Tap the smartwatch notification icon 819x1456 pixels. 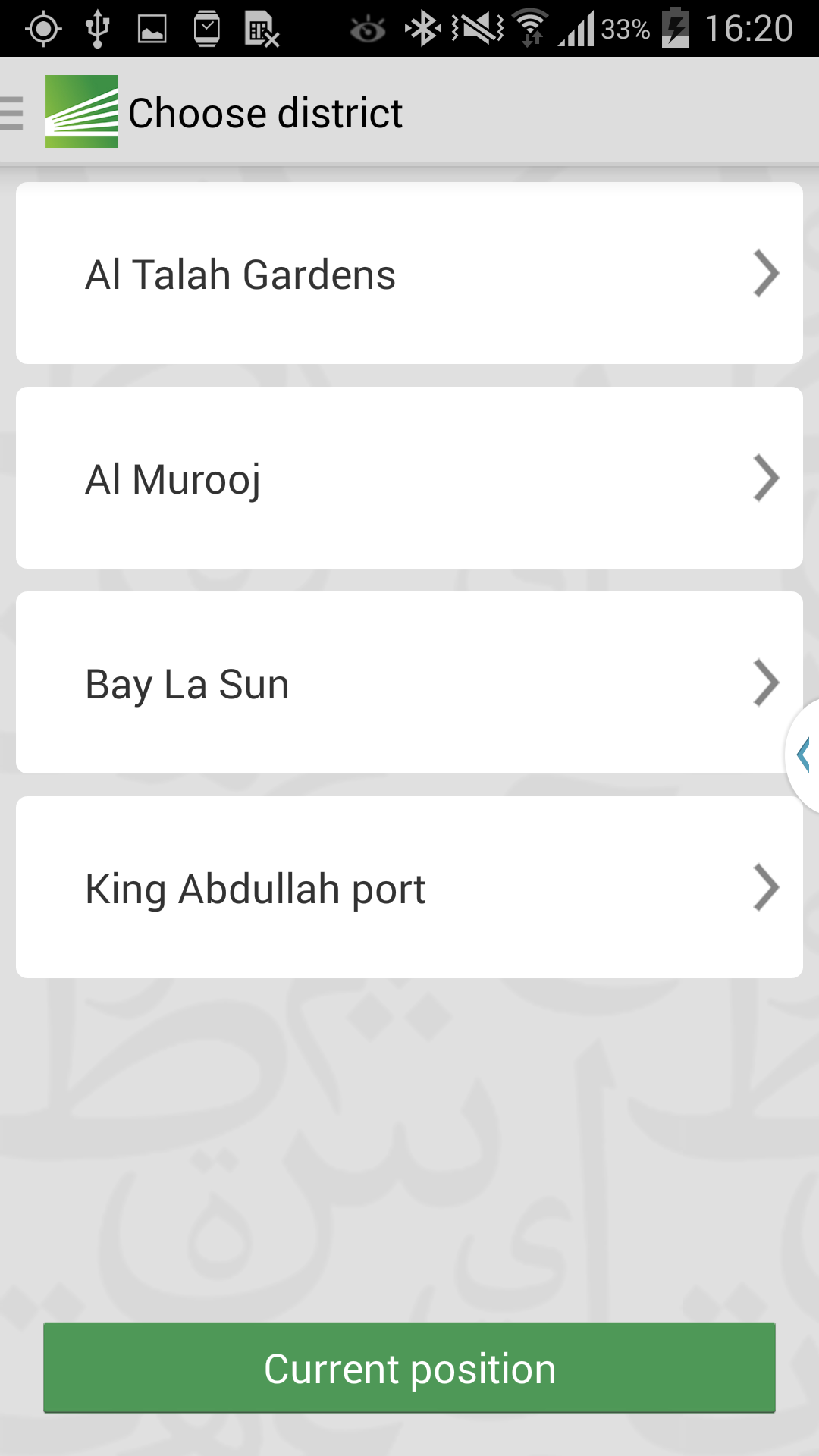[x=207, y=30]
